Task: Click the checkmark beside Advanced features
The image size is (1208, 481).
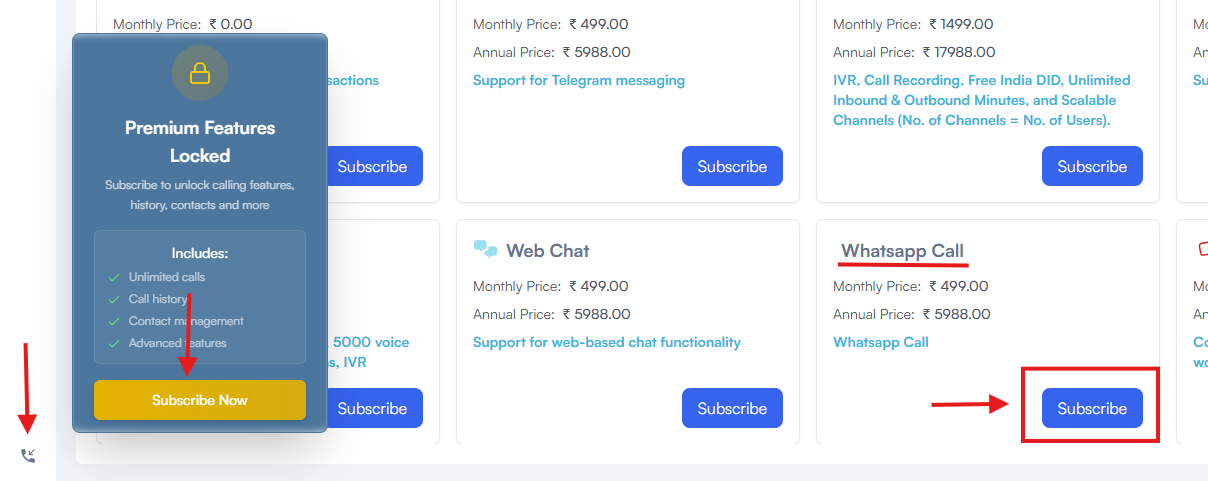Action: click(x=114, y=343)
